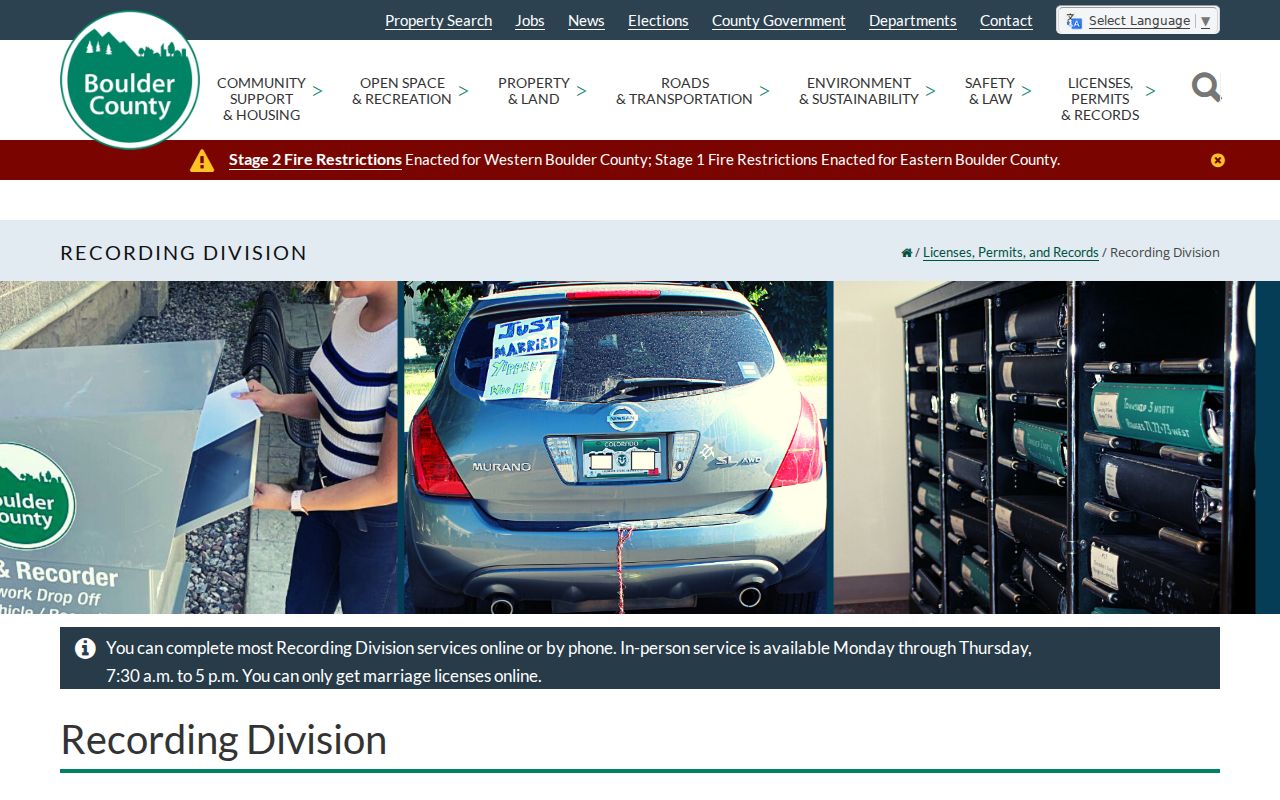This screenshot has height=800, width=1280.
Task: Click the Boulder County logo
Action: pyautogui.click(x=130, y=80)
